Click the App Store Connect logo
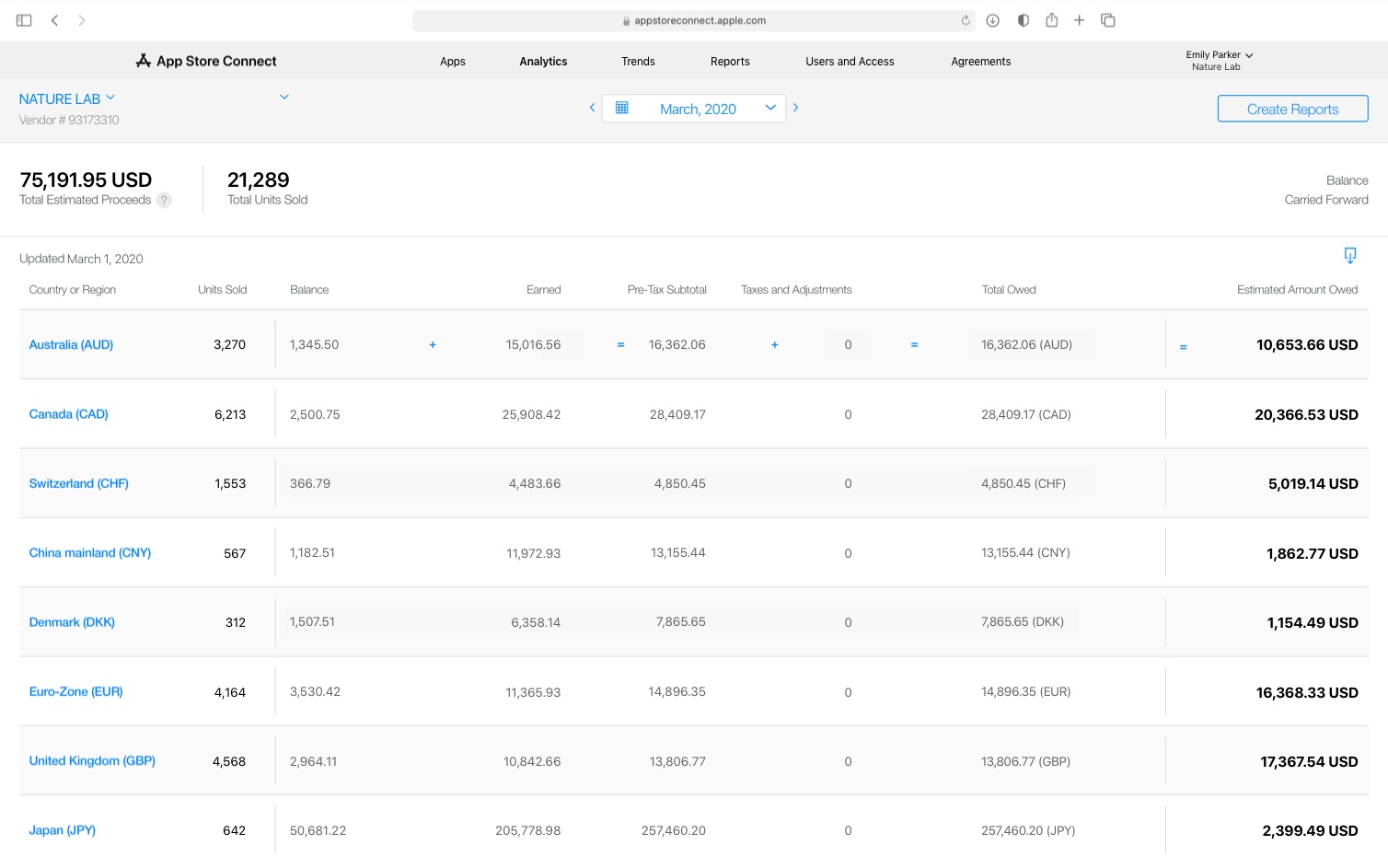Image resolution: width=1388 pixels, height=868 pixels. (x=205, y=60)
